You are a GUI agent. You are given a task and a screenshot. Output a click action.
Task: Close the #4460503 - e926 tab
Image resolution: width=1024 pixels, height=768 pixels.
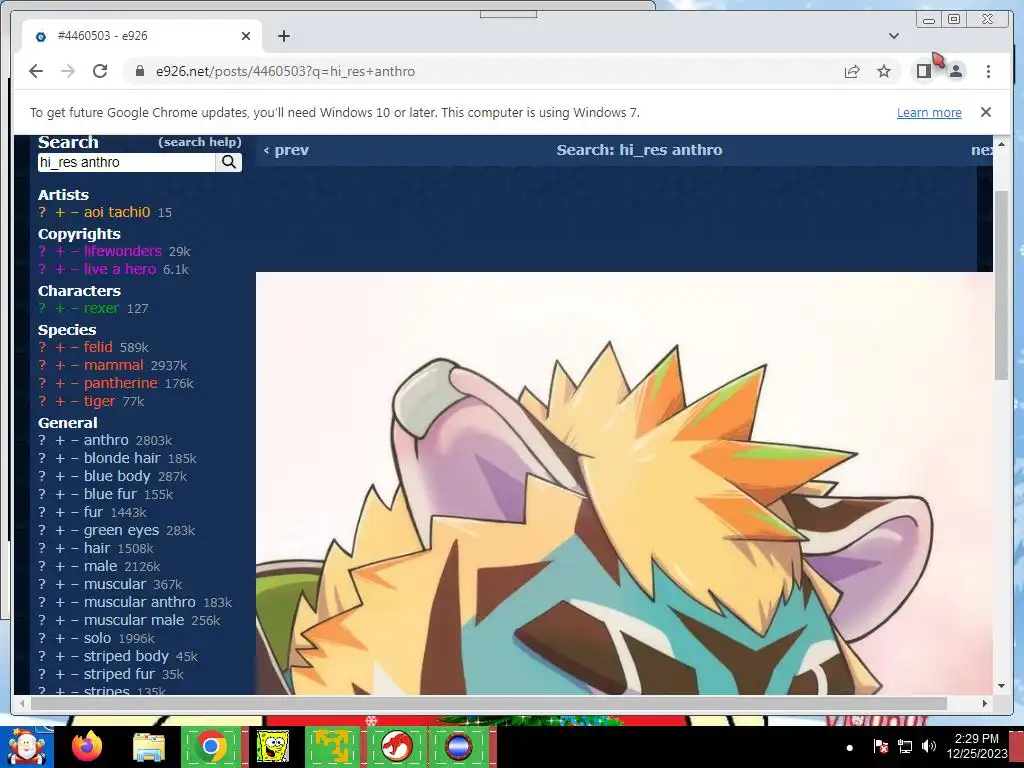coord(246,36)
